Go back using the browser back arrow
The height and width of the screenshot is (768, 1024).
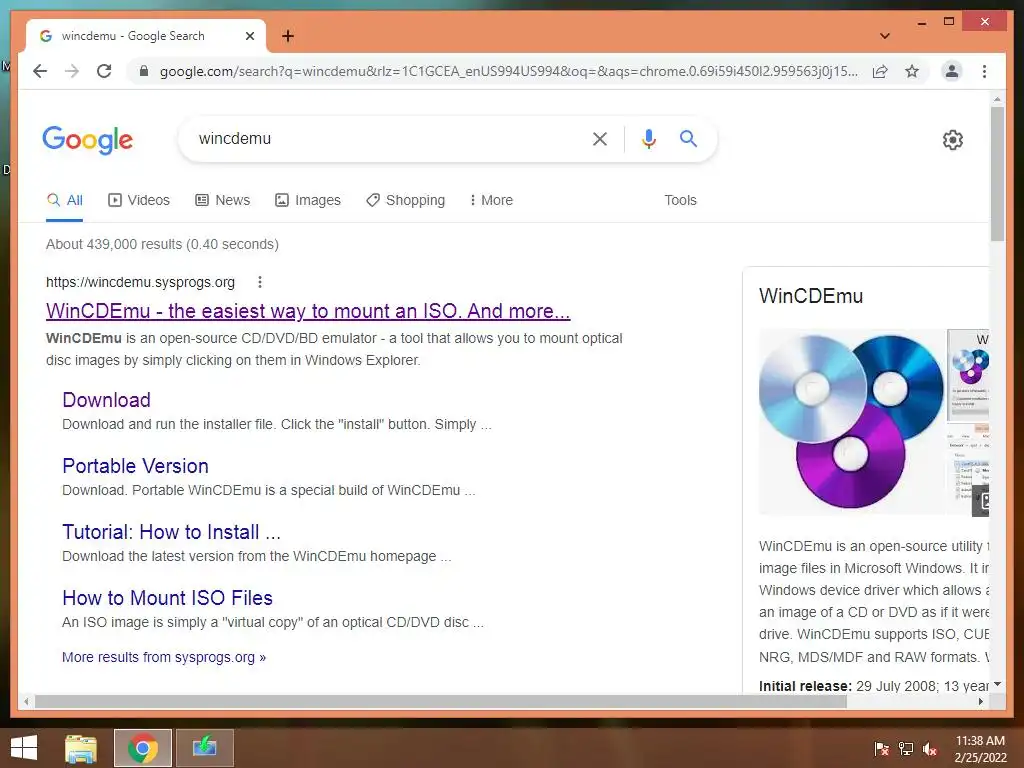click(x=40, y=71)
